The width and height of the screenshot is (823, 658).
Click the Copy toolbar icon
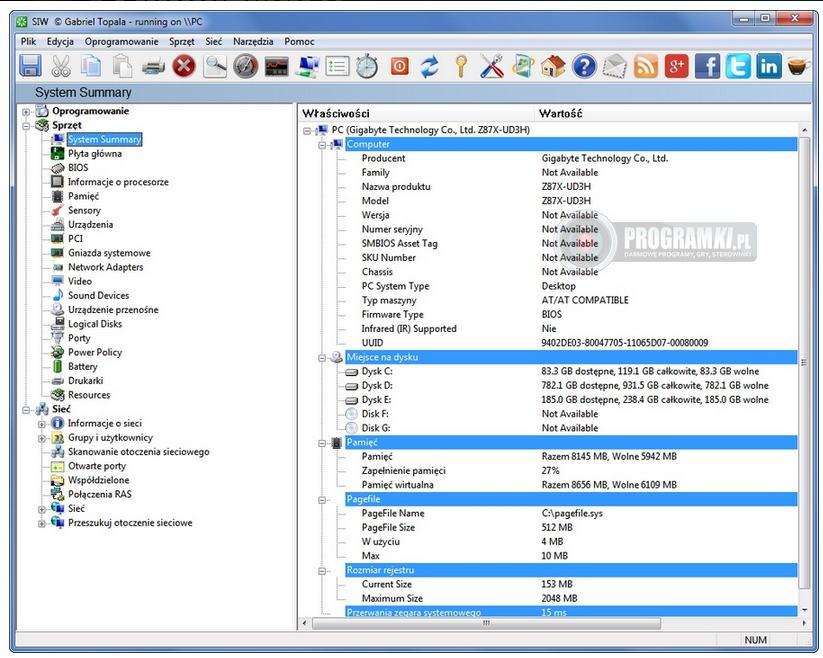click(x=91, y=67)
